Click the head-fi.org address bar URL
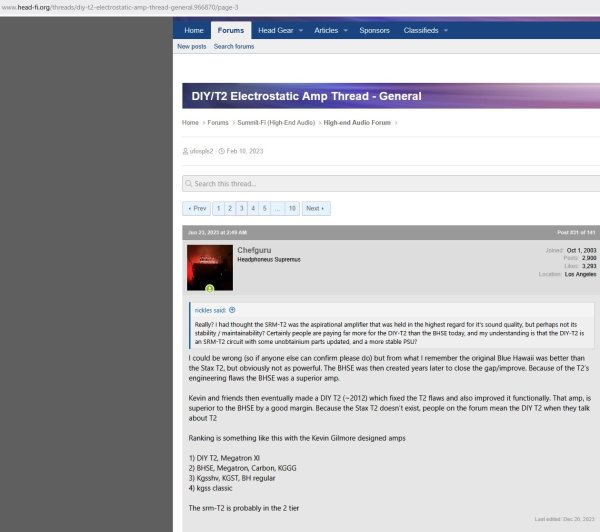Image resolution: width=600 pixels, height=532 pixels. pyautogui.click(x=120, y=7)
